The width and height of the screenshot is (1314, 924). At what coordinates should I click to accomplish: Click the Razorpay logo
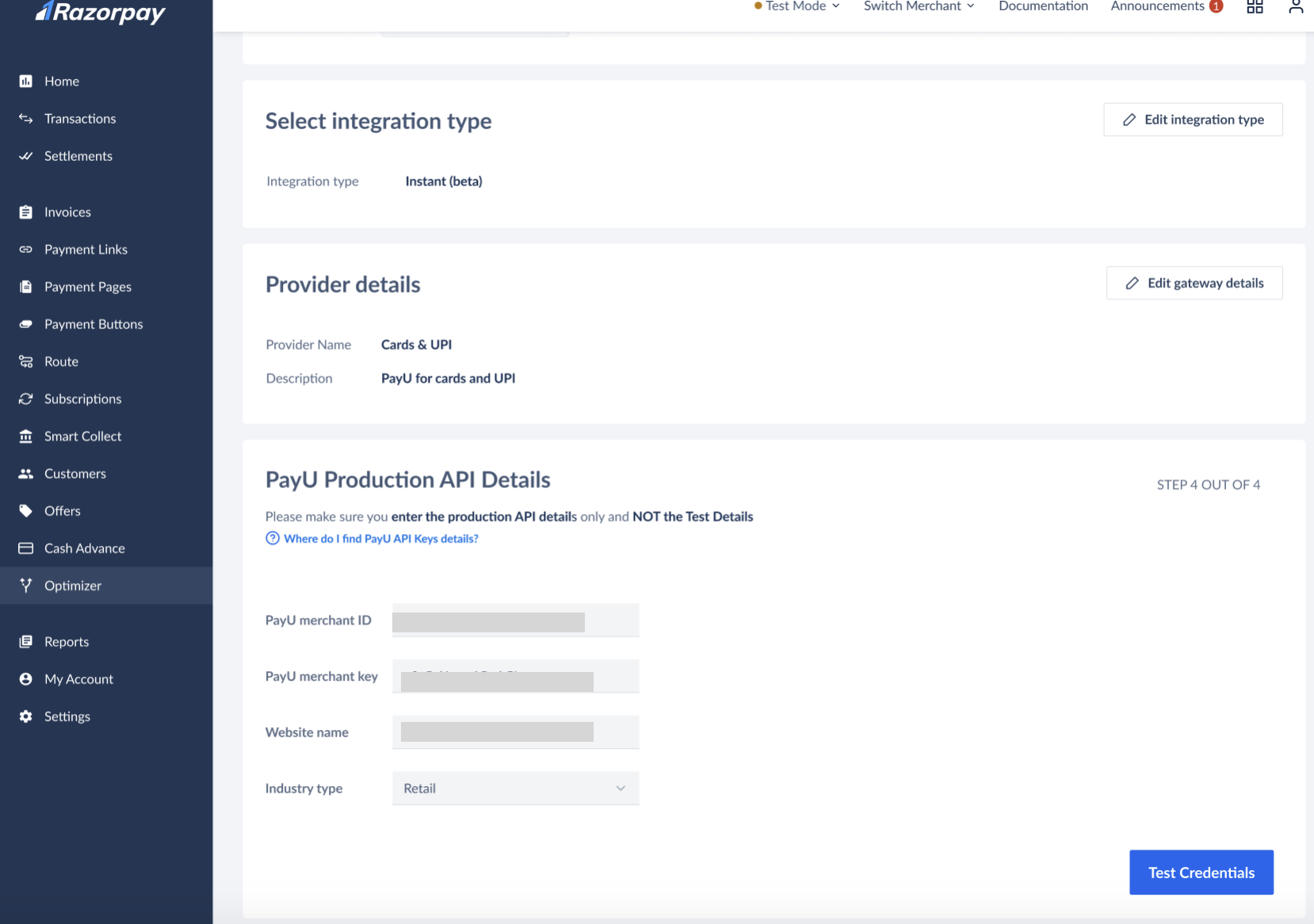tap(100, 13)
